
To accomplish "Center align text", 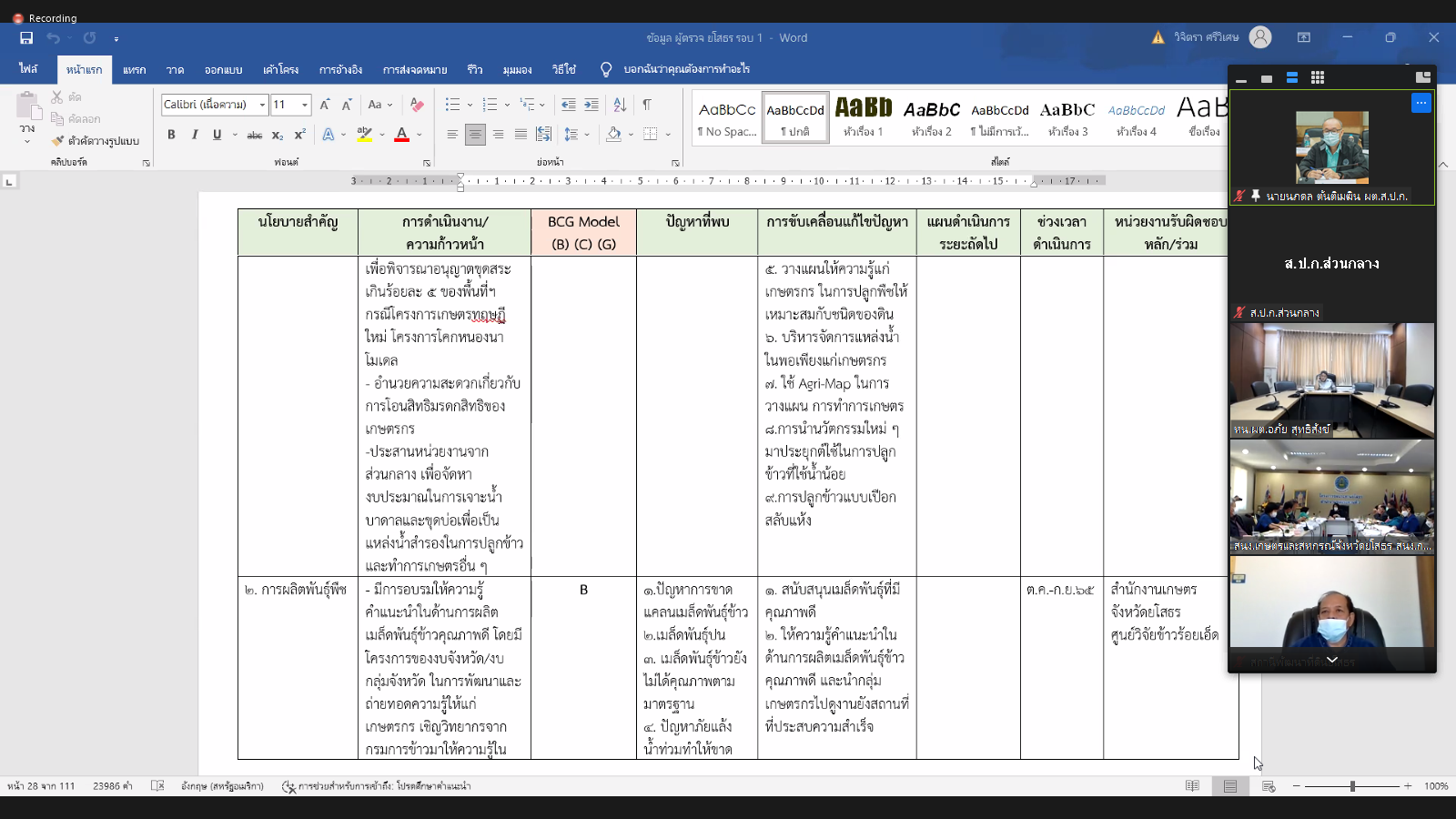I will tap(475, 135).
